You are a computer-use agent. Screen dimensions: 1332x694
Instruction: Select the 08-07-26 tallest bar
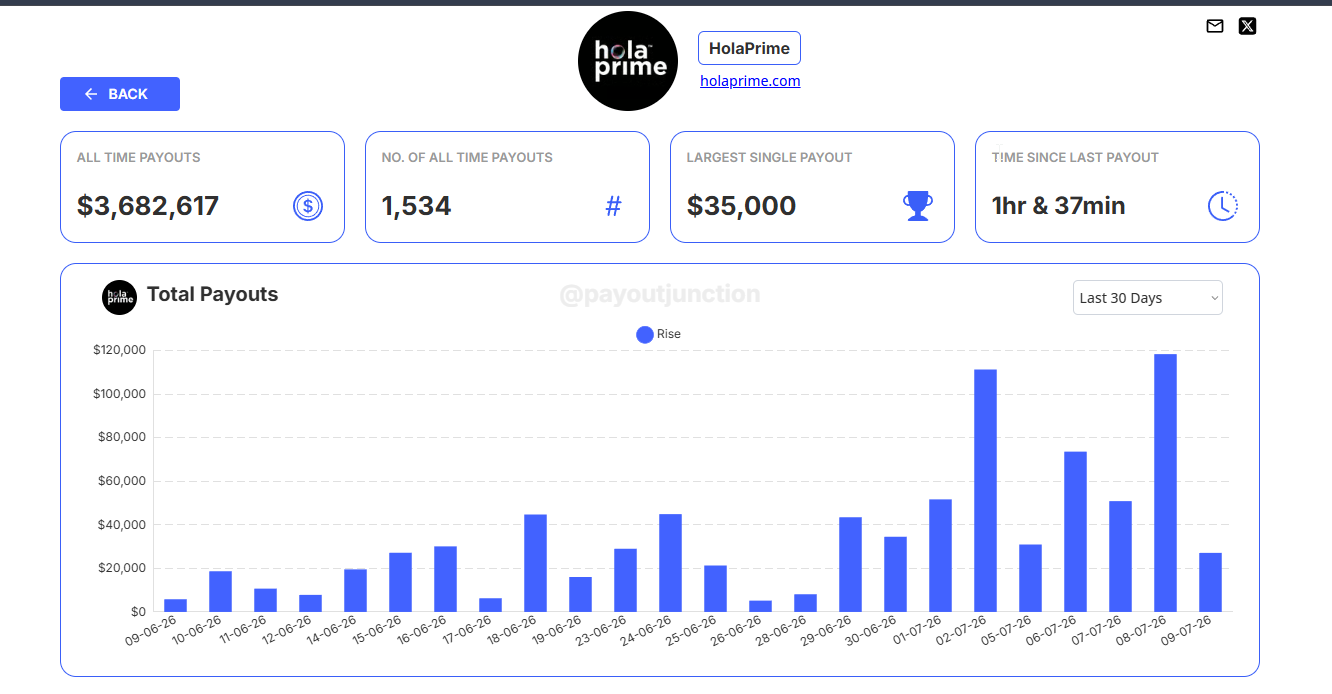[x=1165, y=483]
